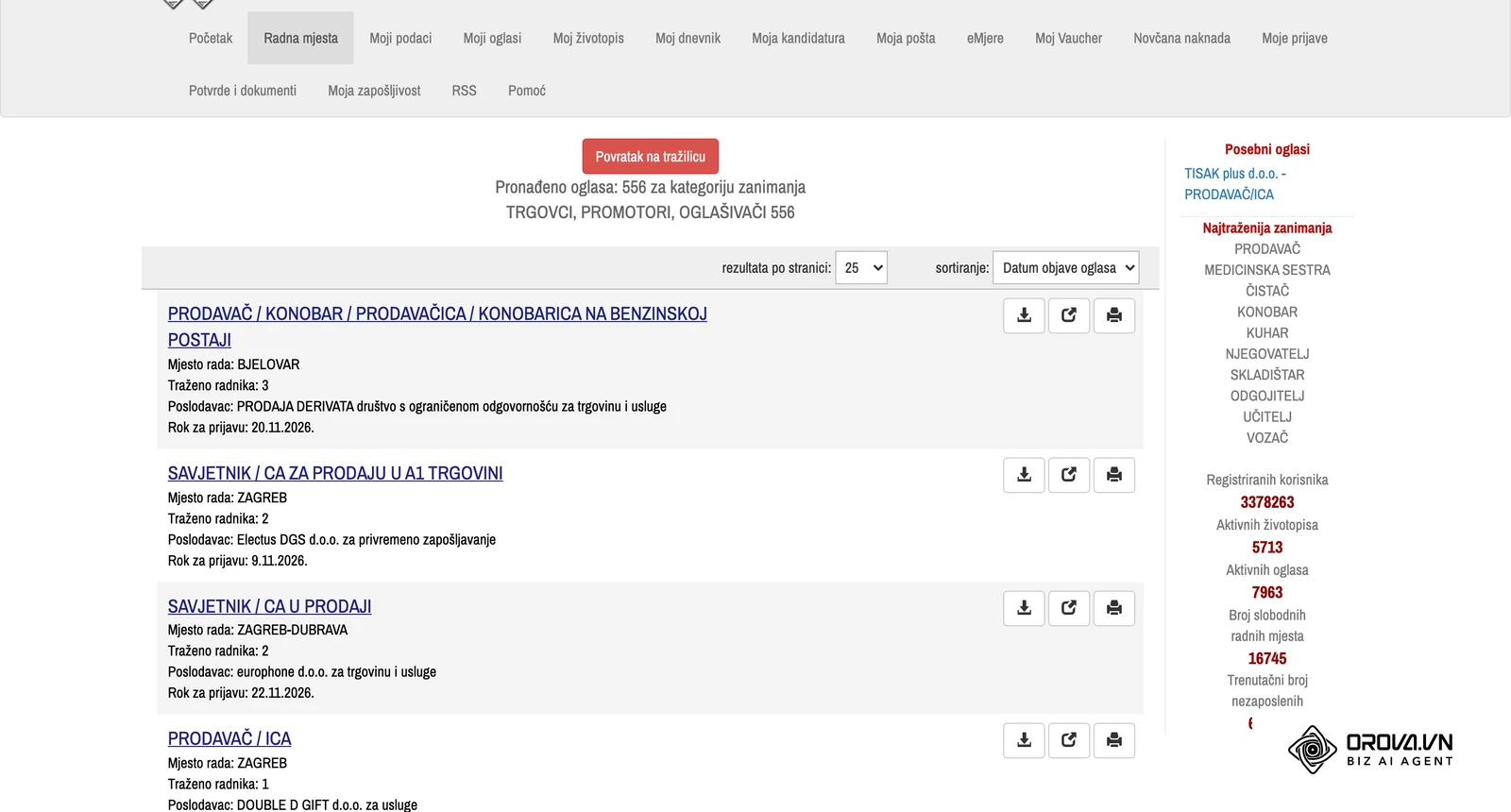The height and width of the screenshot is (812, 1511).
Task: Select MEDICINSKA SESTRA in most searched occupations
Action: point(1267,270)
